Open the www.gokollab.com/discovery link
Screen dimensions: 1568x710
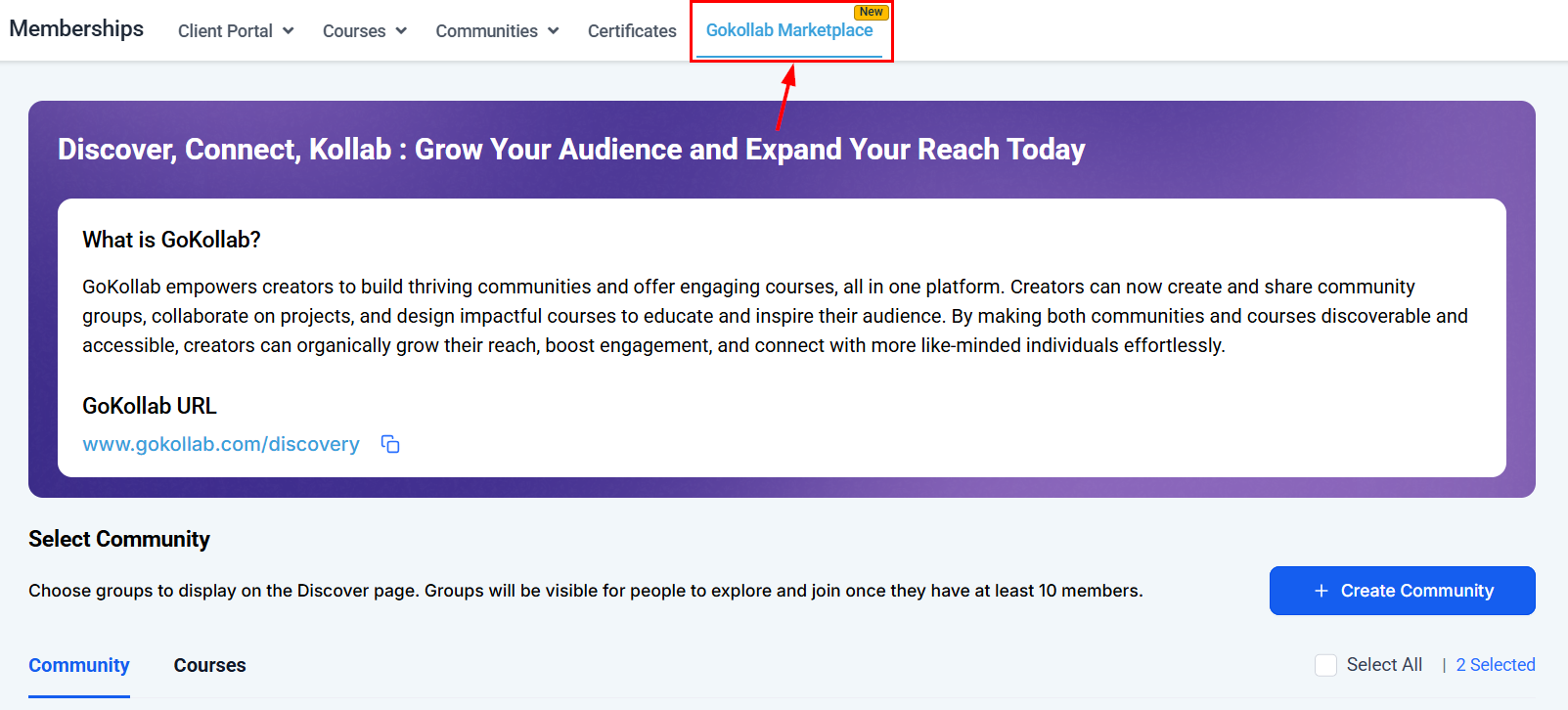221,444
